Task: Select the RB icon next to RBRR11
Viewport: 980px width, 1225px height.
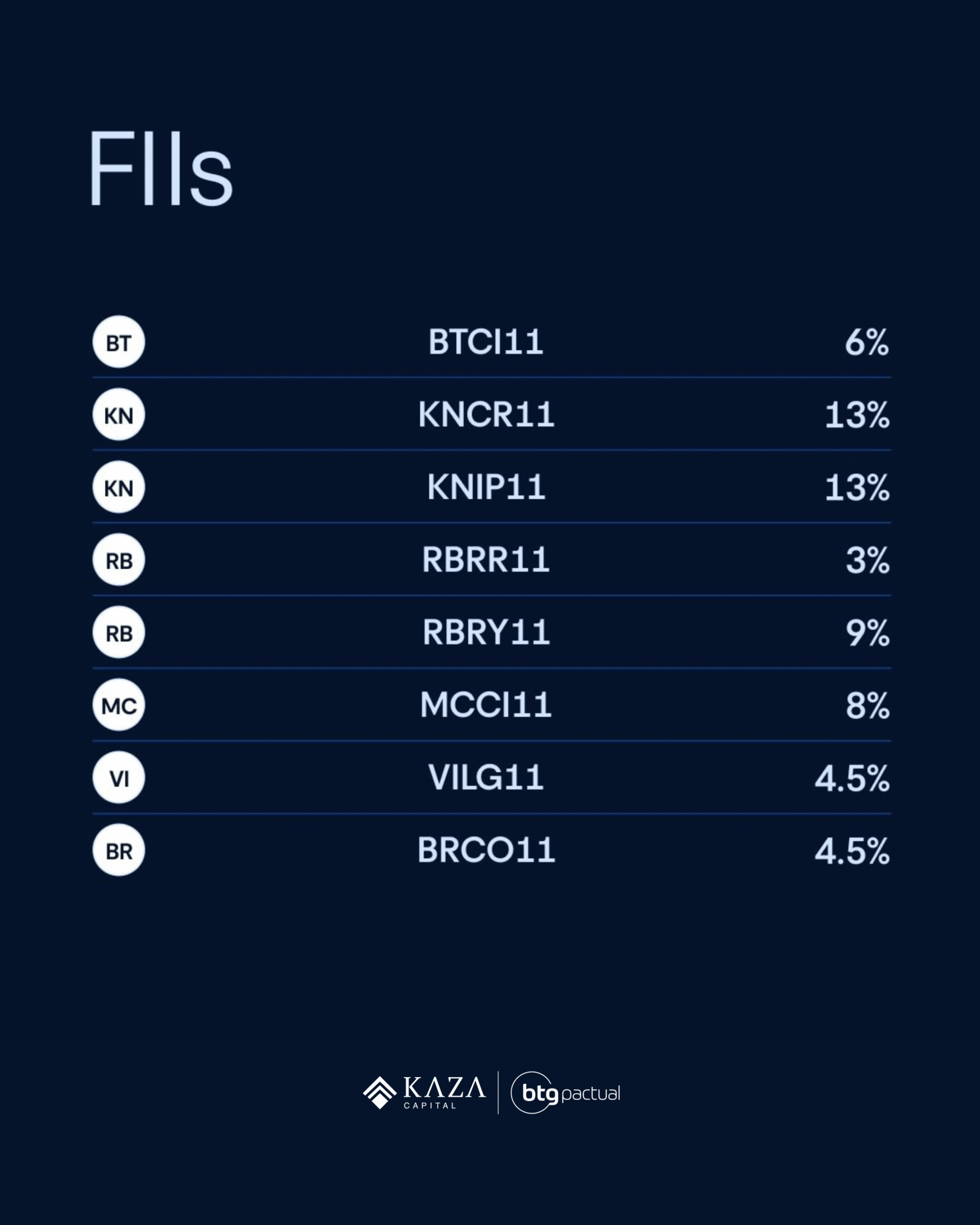Action: point(119,560)
